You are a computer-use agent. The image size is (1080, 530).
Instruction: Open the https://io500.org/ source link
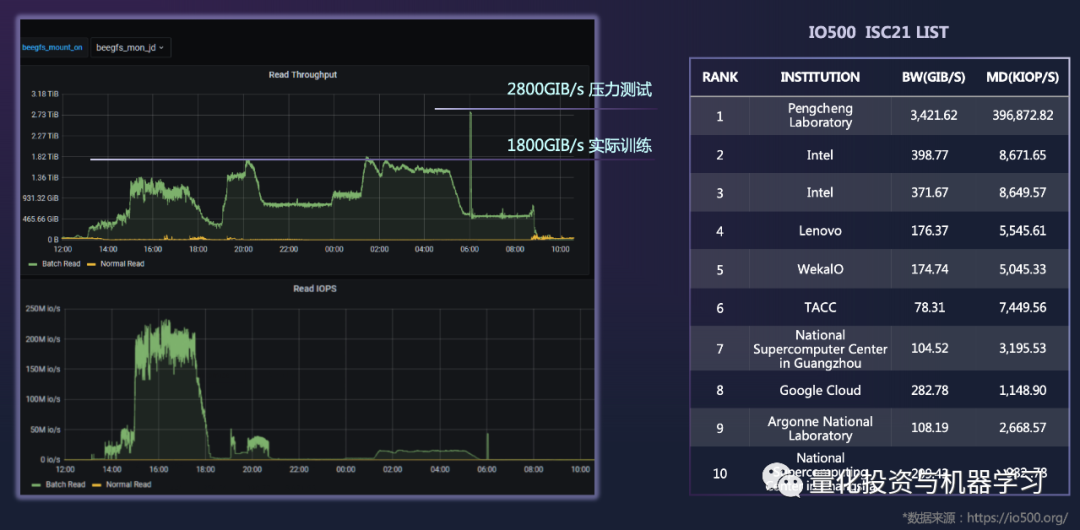[1017, 517]
